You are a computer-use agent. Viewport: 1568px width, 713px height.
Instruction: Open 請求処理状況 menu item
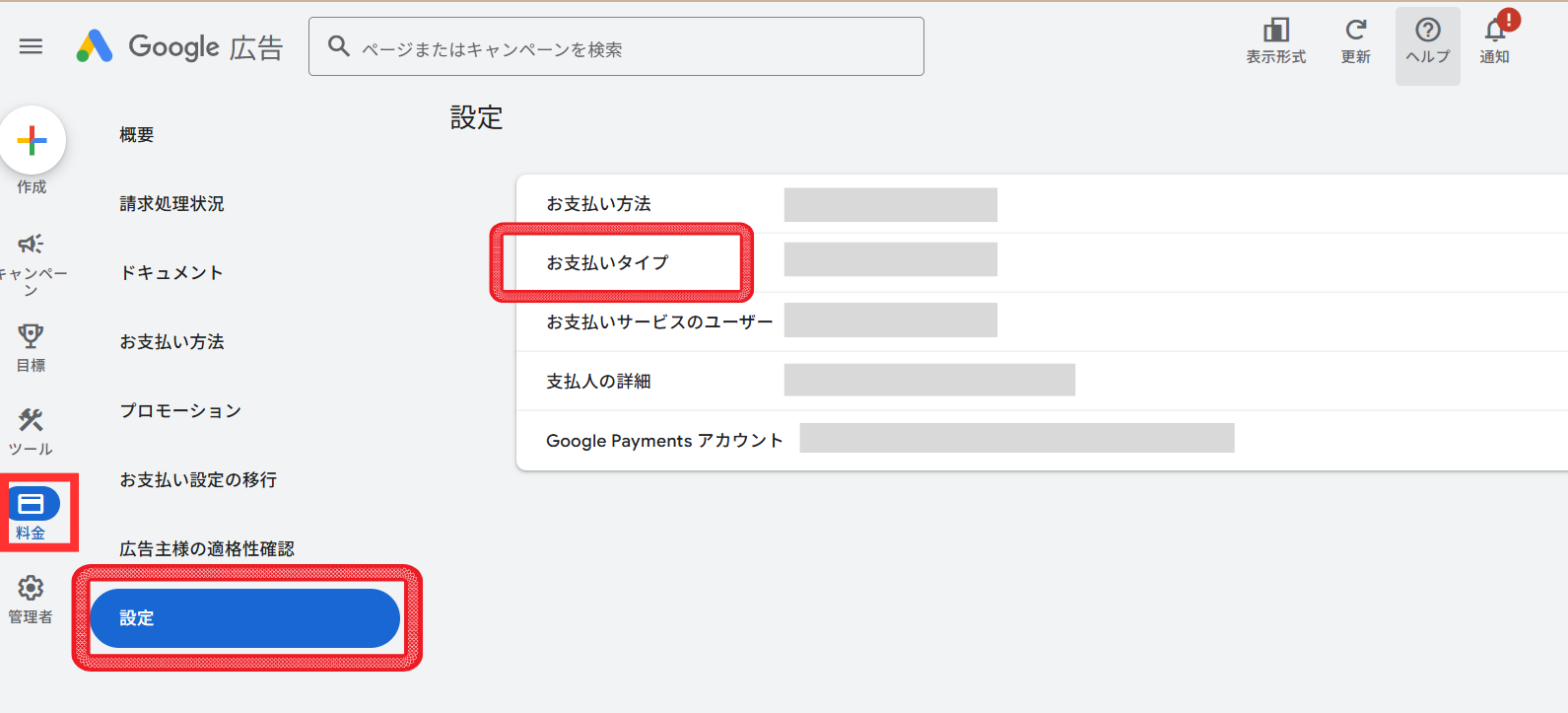click(x=171, y=204)
